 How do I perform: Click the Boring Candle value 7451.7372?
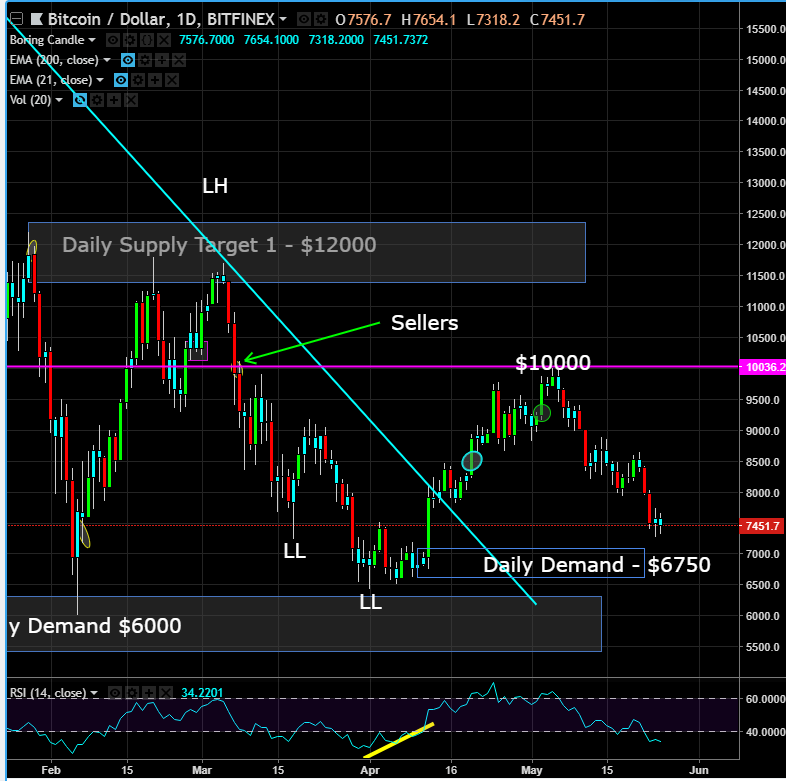tap(401, 40)
